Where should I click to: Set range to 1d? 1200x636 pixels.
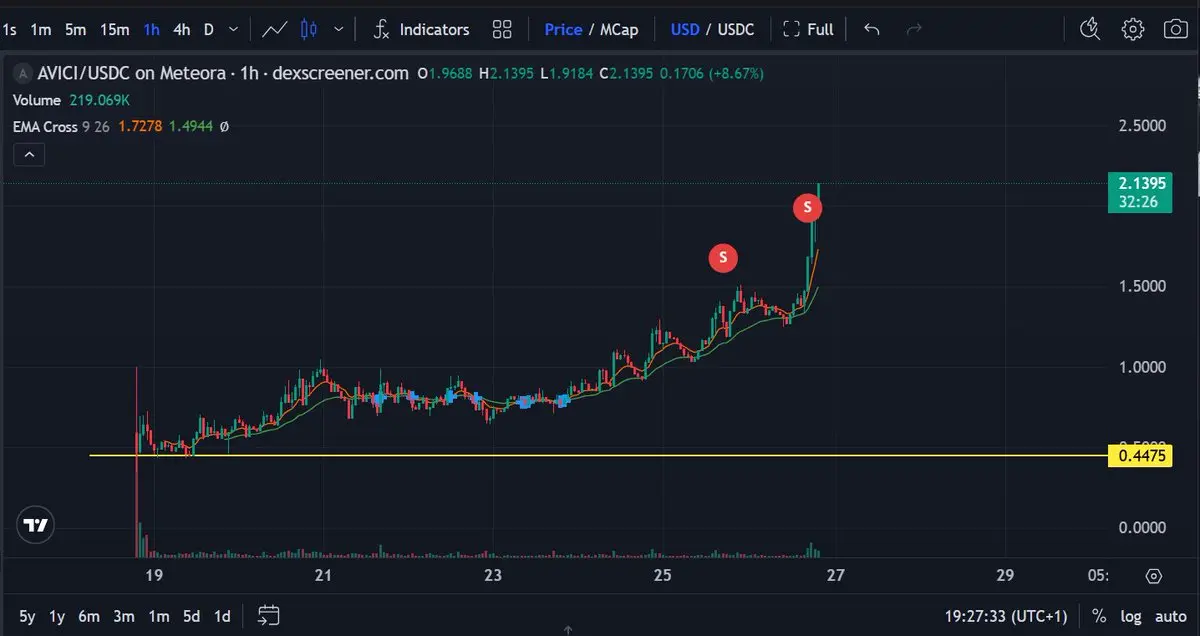click(x=222, y=616)
